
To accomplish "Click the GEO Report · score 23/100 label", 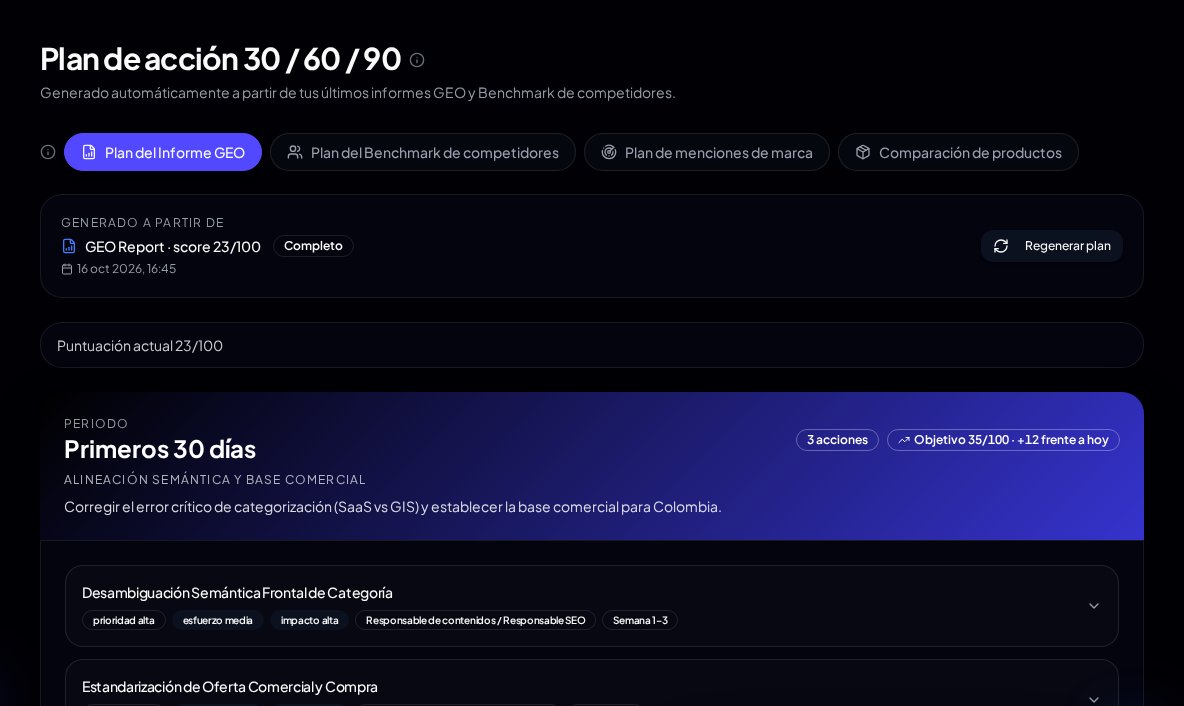I will (173, 247).
